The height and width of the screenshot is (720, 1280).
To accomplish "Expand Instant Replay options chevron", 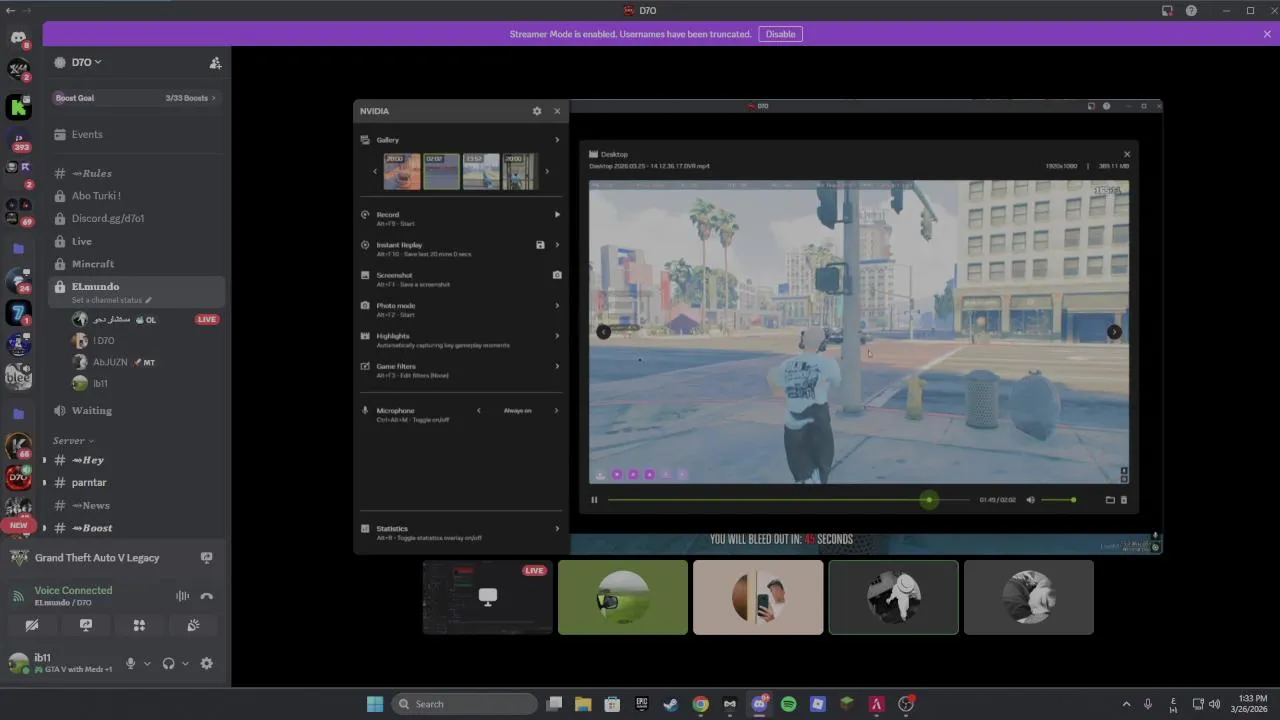I will tap(557, 245).
